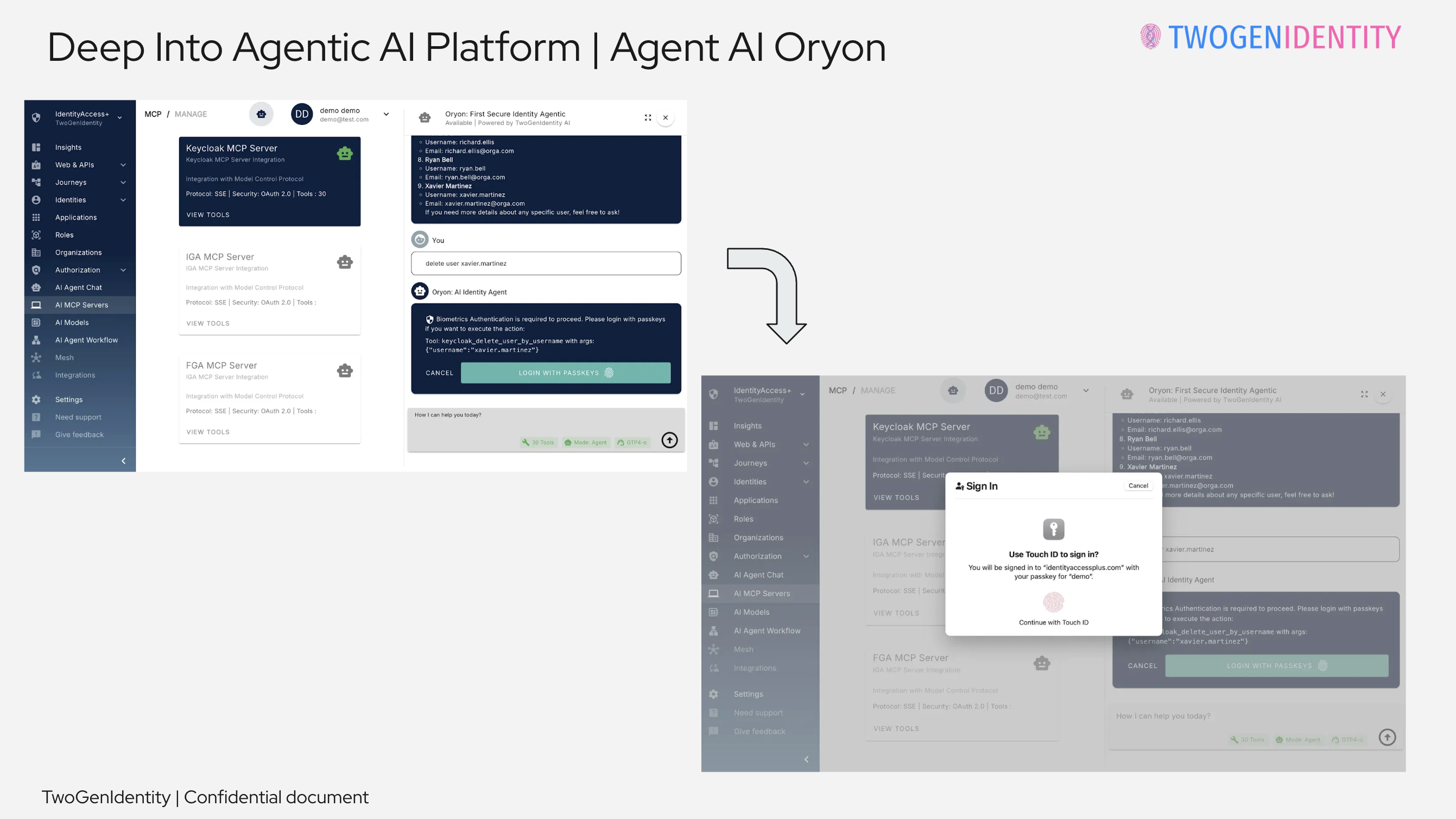Click key icon in the Sign In dialog
Viewport: 1456px width, 819px height.
1053,530
